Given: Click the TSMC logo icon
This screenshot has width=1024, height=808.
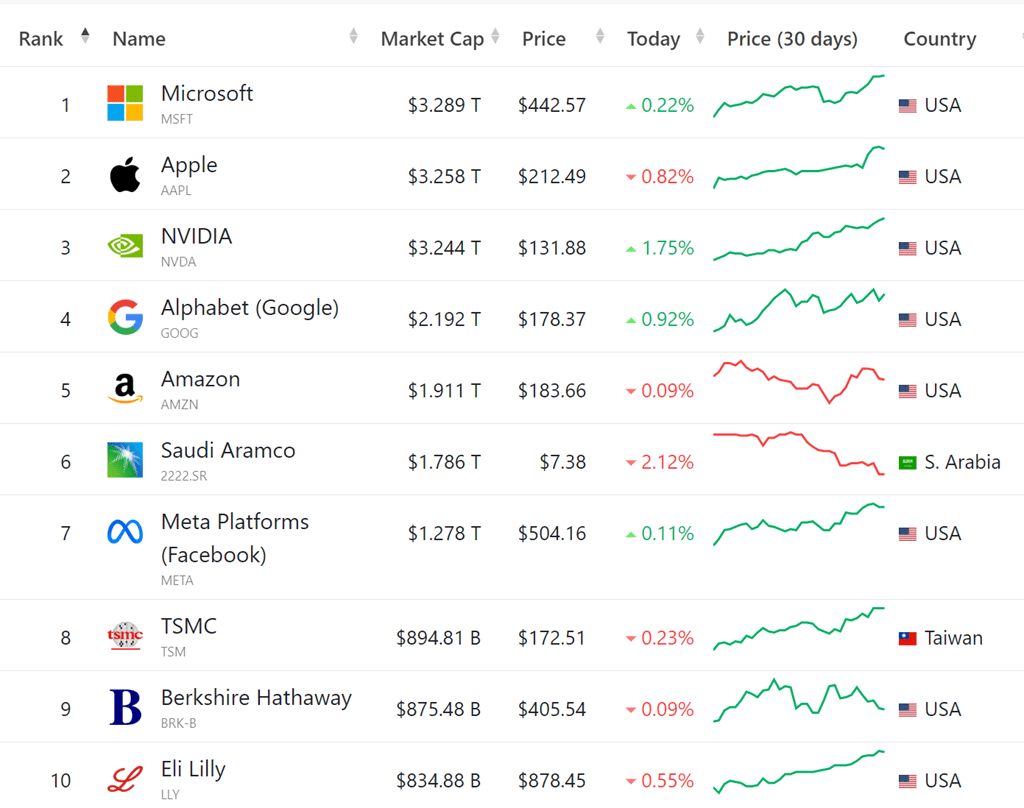Looking at the screenshot, I should point(125,636).
